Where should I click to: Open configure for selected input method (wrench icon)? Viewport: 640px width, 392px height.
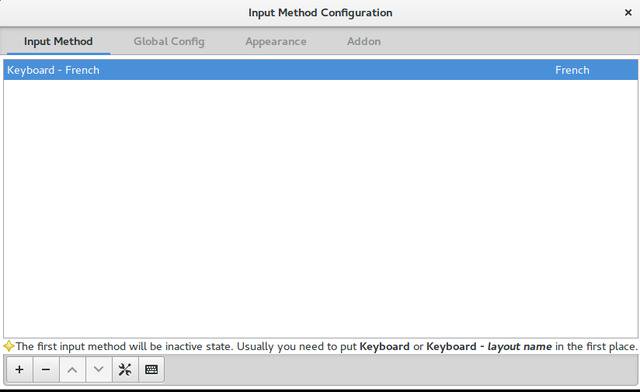click(125, 370)
